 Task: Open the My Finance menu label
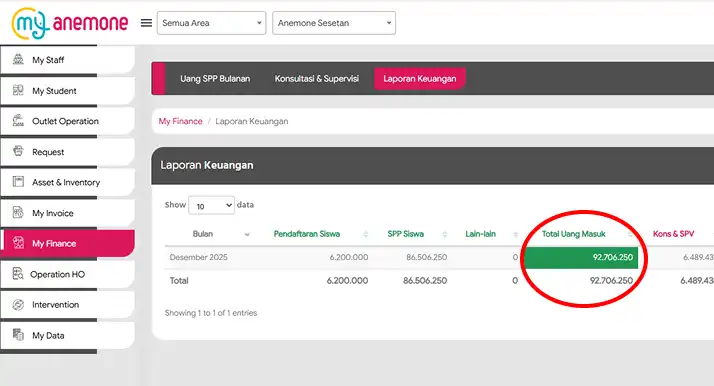(54, 244)
